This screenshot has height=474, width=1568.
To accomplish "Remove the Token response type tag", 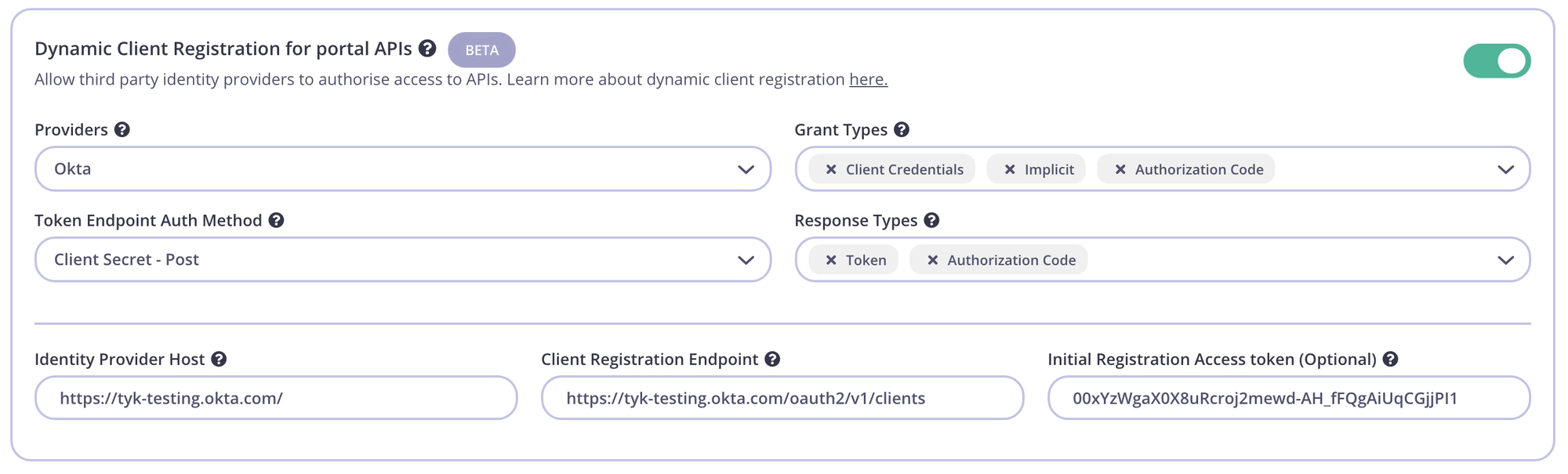I will point(831,260).
